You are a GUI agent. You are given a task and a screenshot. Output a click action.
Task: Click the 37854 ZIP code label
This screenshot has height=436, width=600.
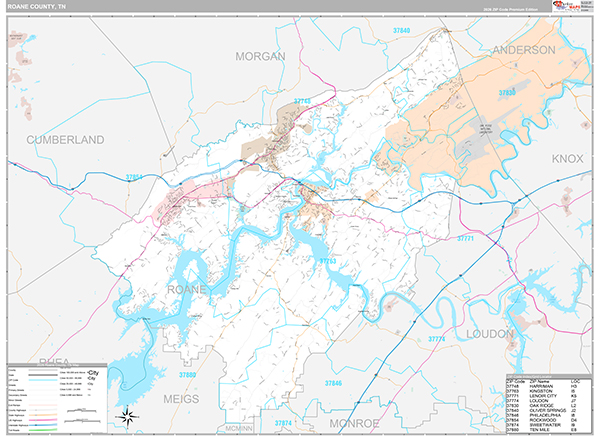(x=134, y=177)
